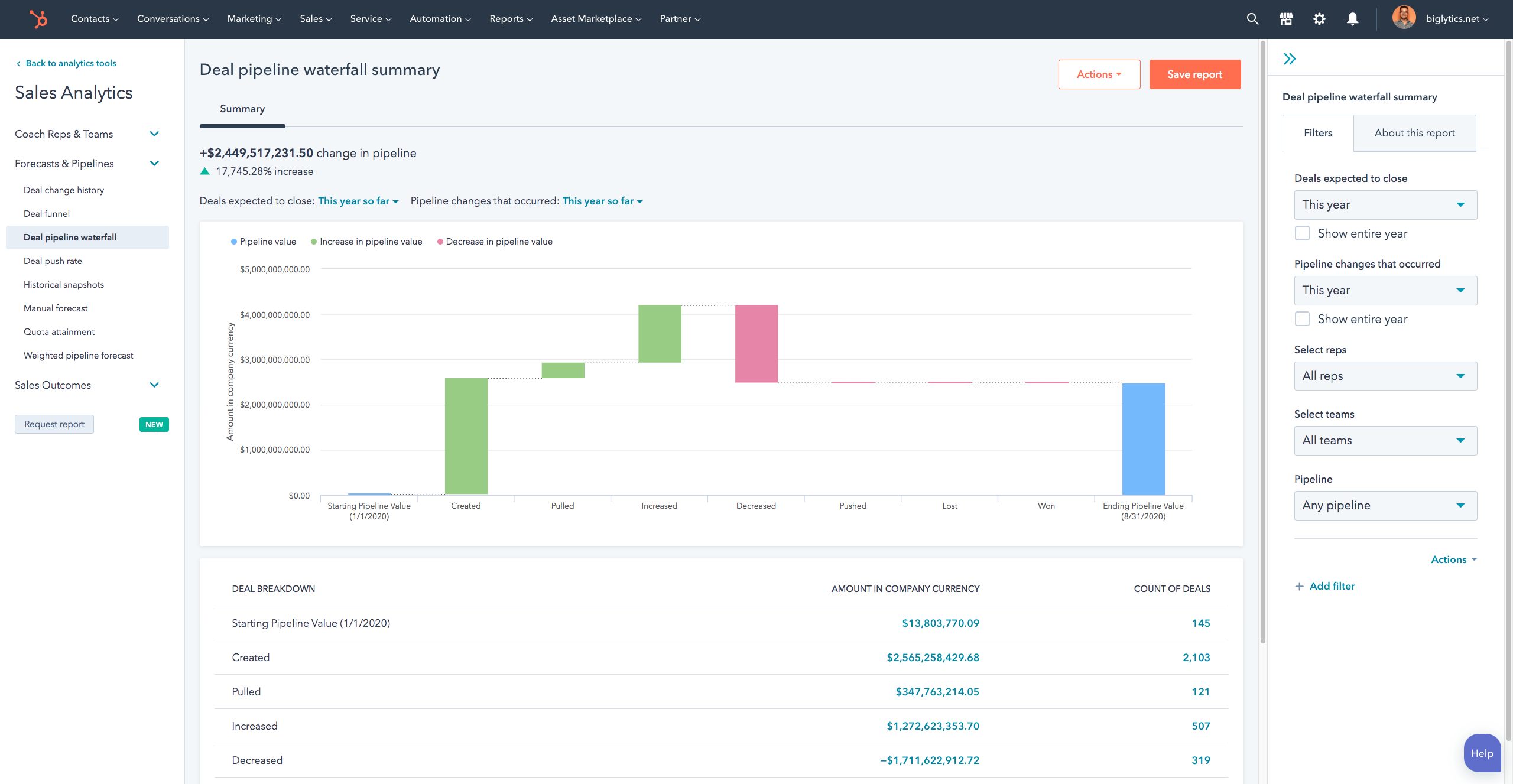Click the plus icon beside Add filter

(1299, 586)
